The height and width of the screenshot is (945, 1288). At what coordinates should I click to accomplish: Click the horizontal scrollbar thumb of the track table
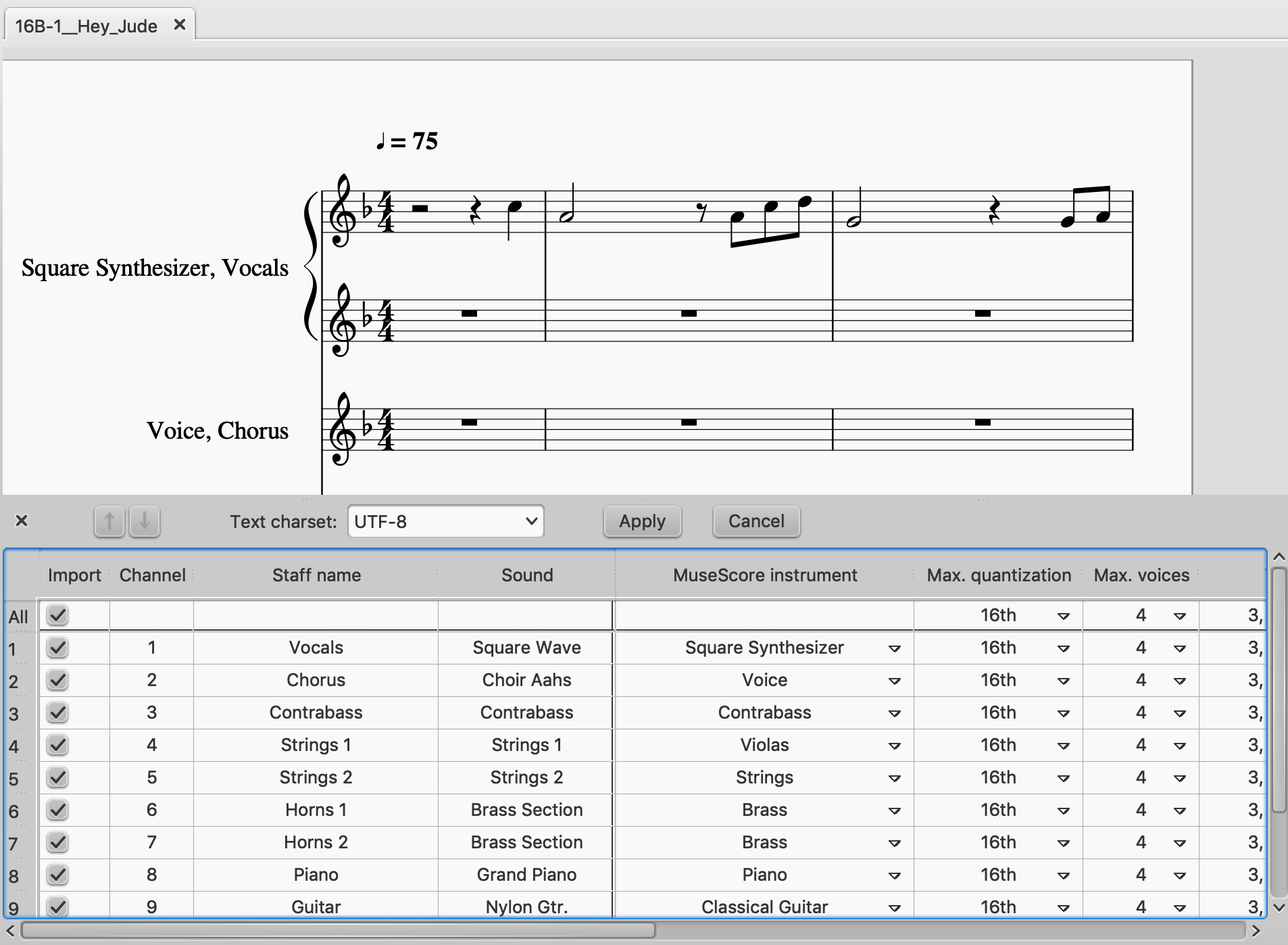pyautogui.click(x=338, y=930)
